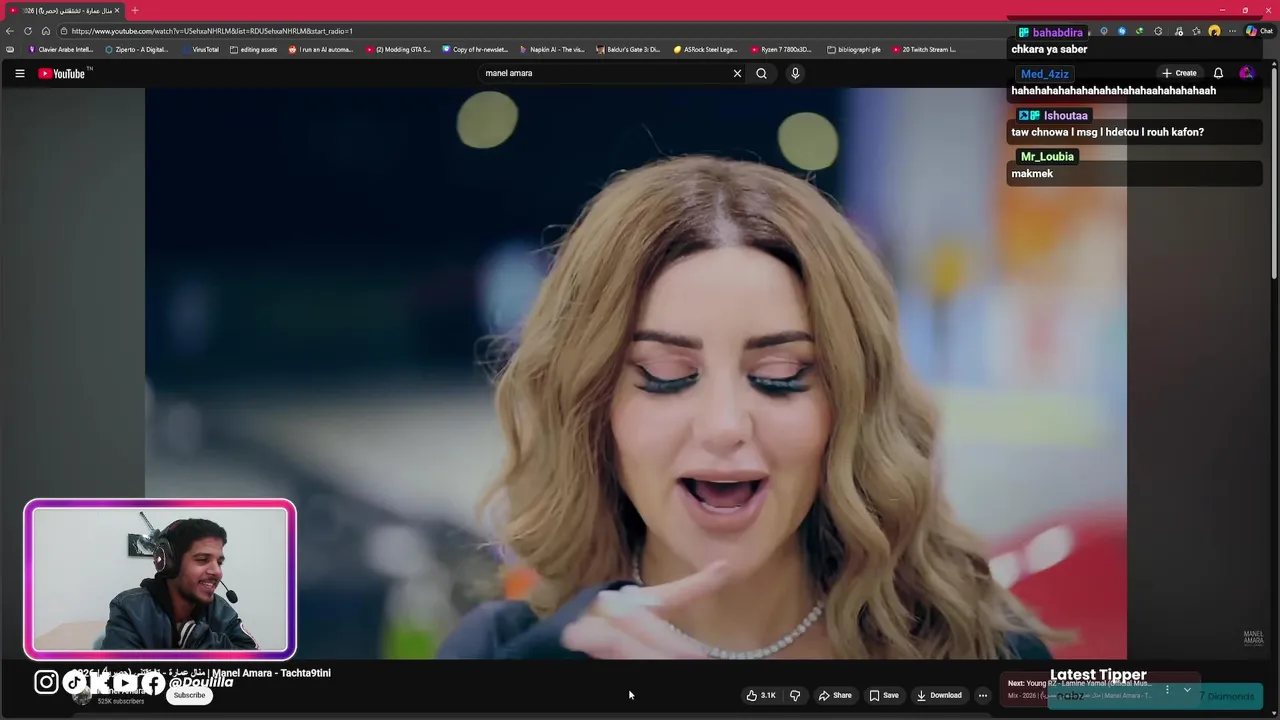1280x720 pixels.
Task: Open 'bibliographi pfe' bookmark folder
Action: [854, 49]
